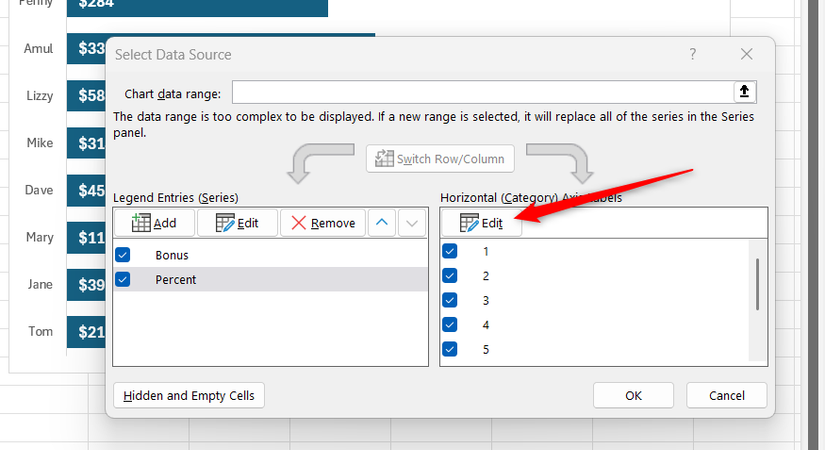825x450 pixels.
Task: Select Mary label on chart axis
Action: click(39, 237)
